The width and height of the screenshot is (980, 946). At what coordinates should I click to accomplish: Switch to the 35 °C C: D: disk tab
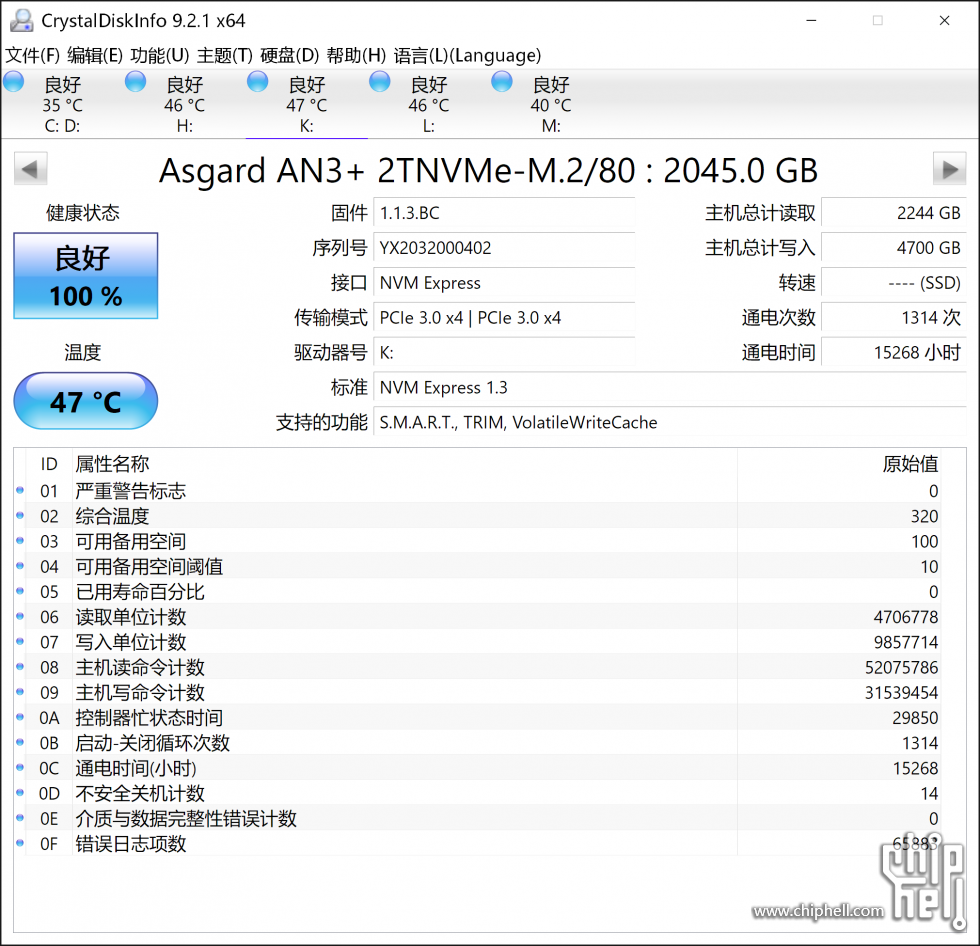(x=62, y=104)
